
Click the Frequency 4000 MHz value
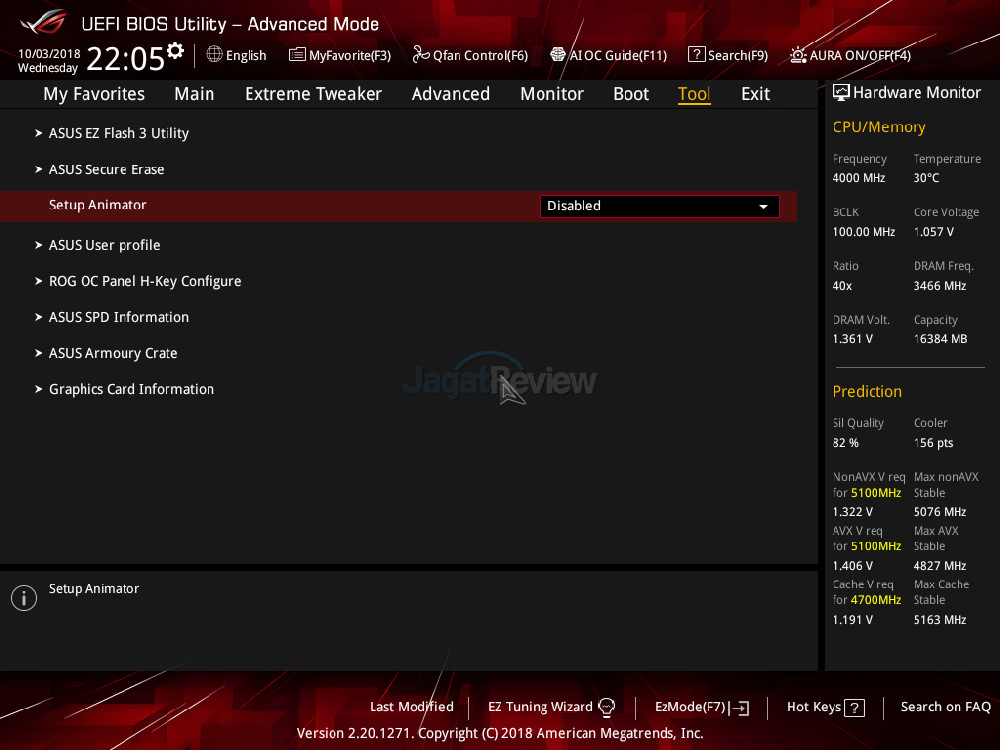pos(858,178)
